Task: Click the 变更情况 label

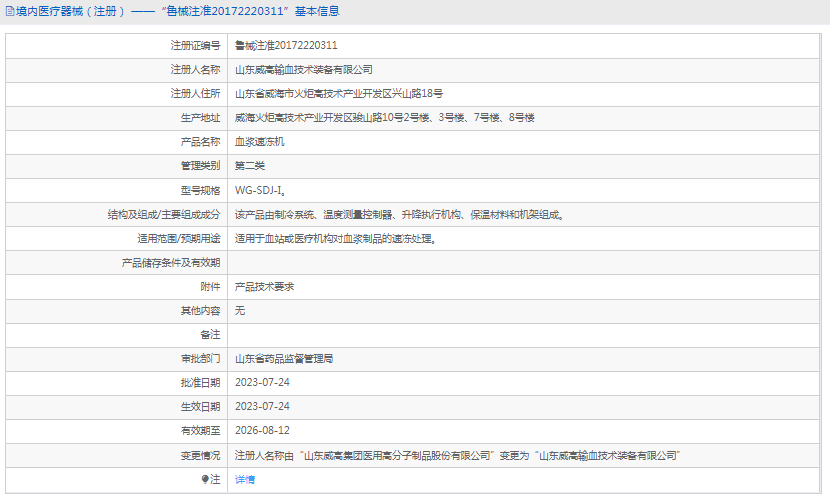Action: tap(200, 455)
